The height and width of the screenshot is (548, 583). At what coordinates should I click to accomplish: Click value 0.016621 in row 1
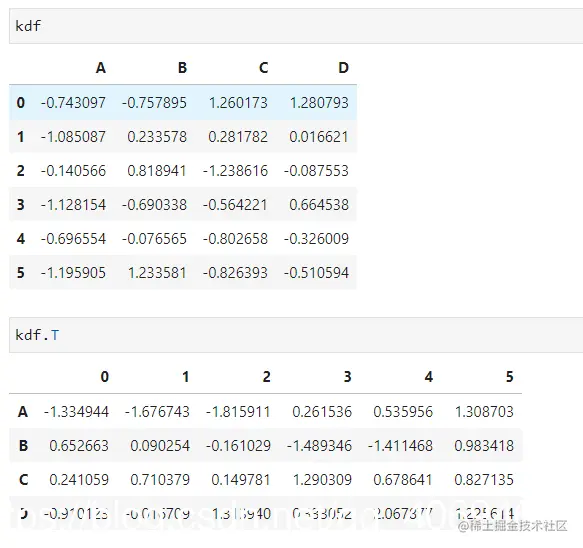click(x=319, y=136)
